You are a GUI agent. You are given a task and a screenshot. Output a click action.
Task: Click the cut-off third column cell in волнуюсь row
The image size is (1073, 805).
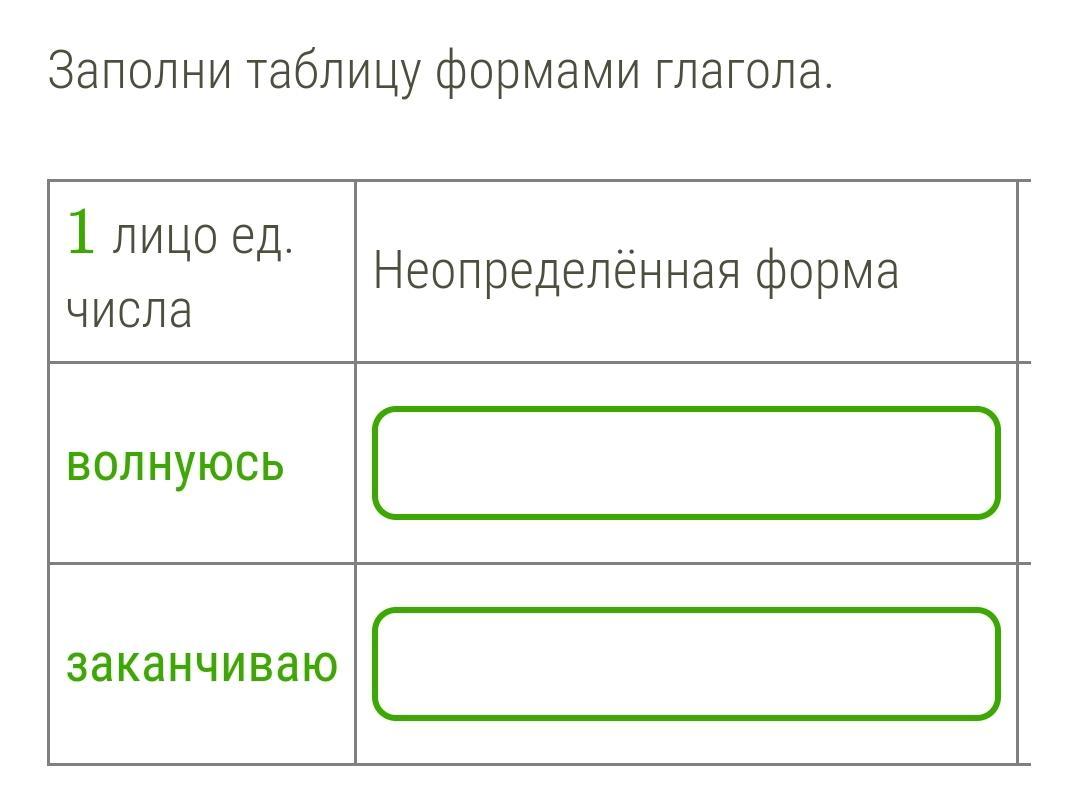click(1025, 463)
